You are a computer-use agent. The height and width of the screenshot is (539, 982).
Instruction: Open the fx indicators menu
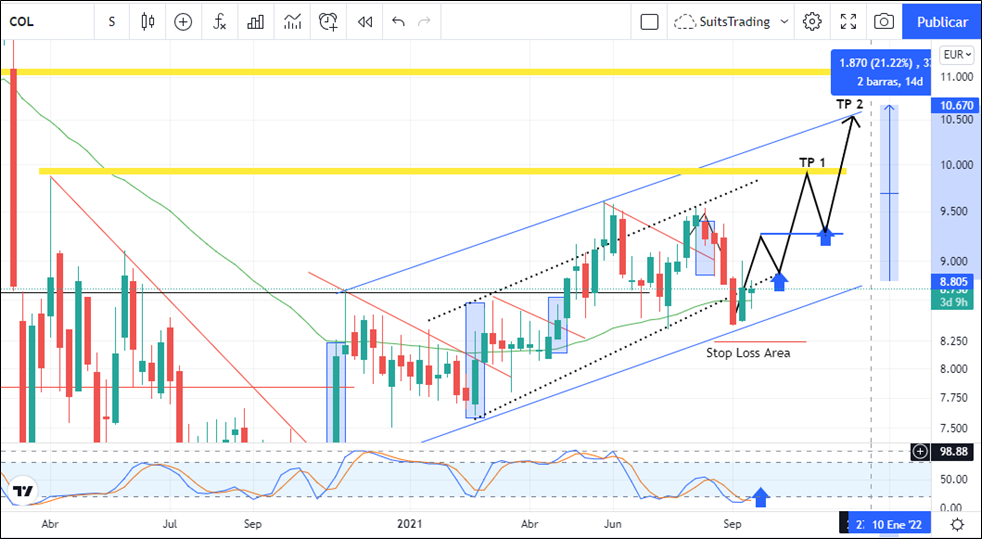tap(219, 21)
